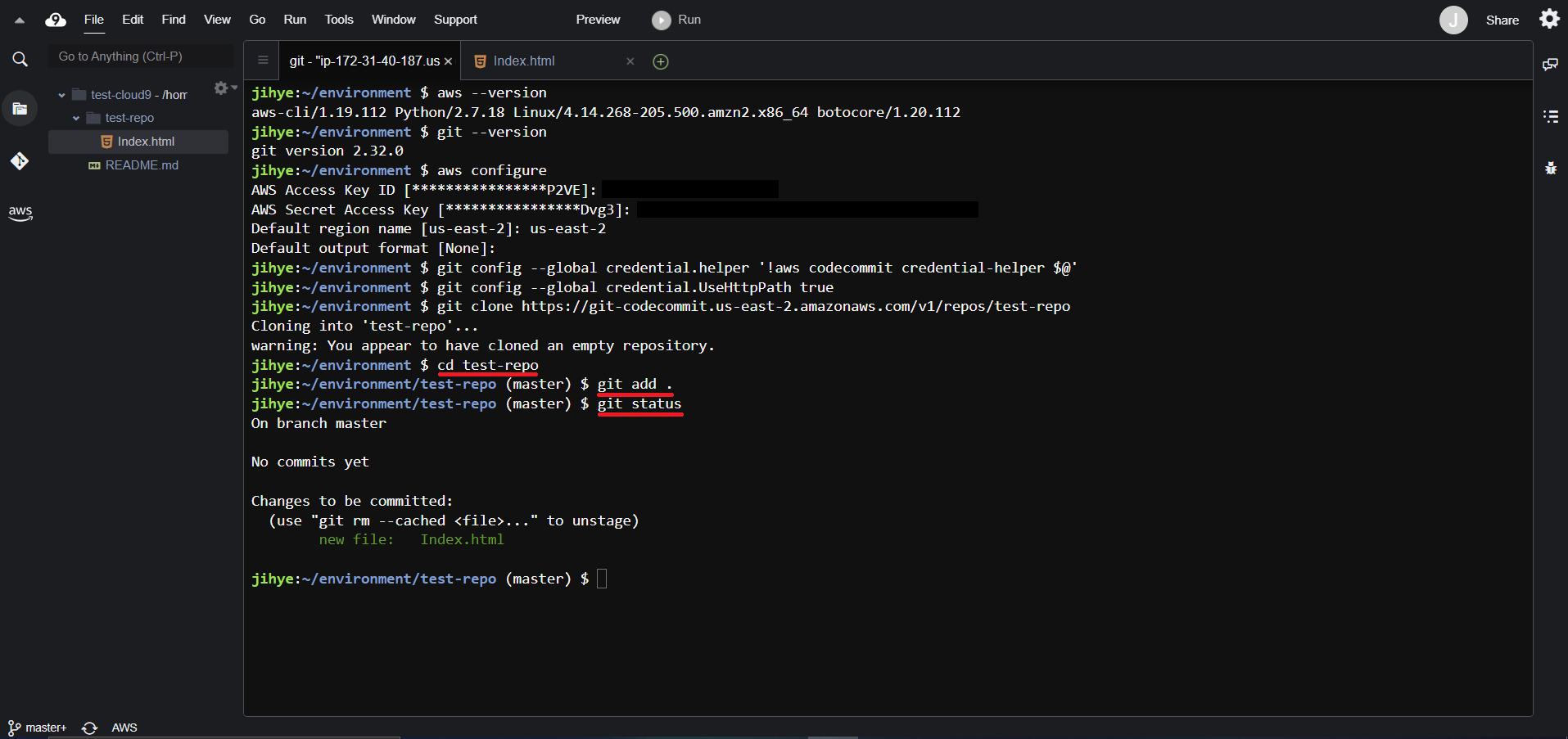Open the Edit menu
1568x739 pixels.
133,20
